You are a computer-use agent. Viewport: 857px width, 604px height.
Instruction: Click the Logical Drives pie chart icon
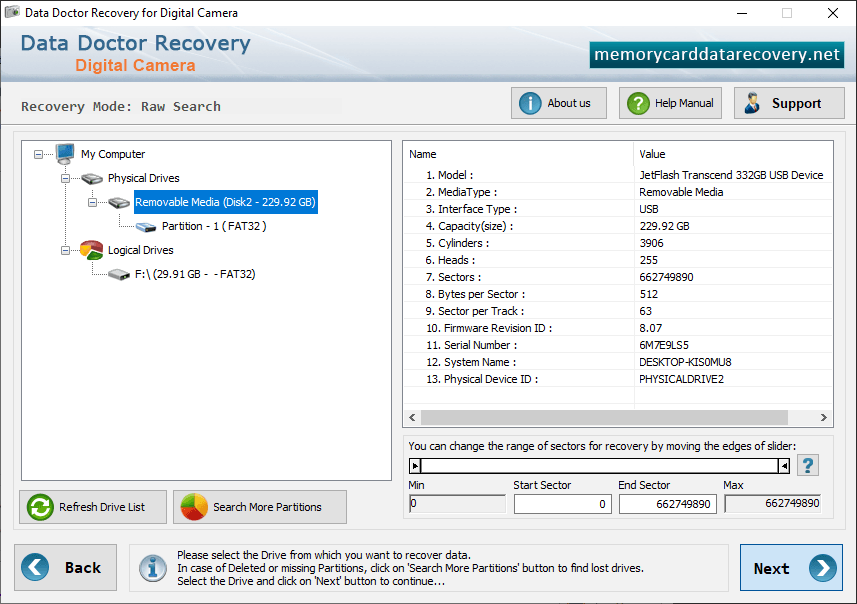(91, 250)
